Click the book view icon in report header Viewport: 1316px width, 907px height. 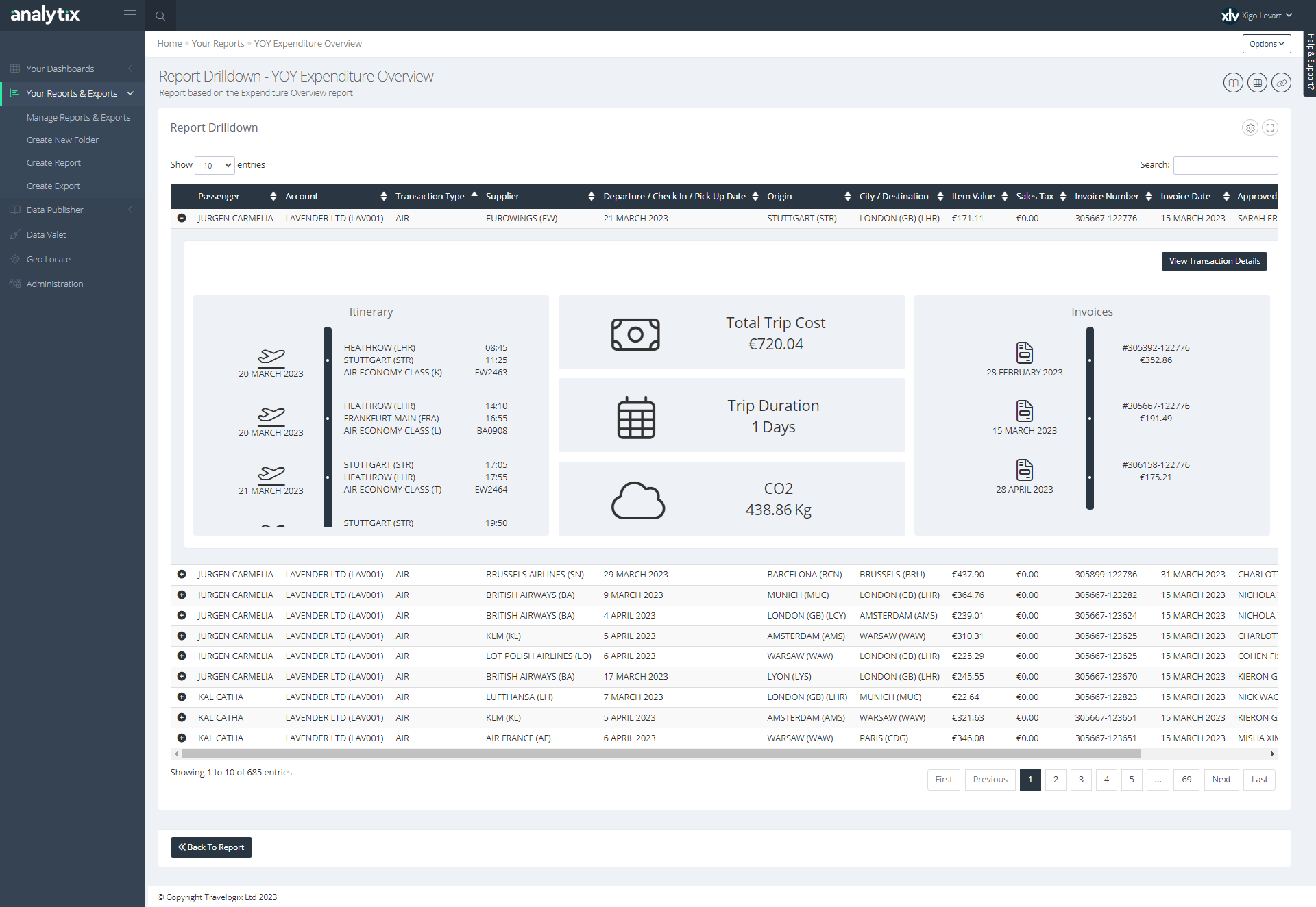click(x=1233, y=83)
